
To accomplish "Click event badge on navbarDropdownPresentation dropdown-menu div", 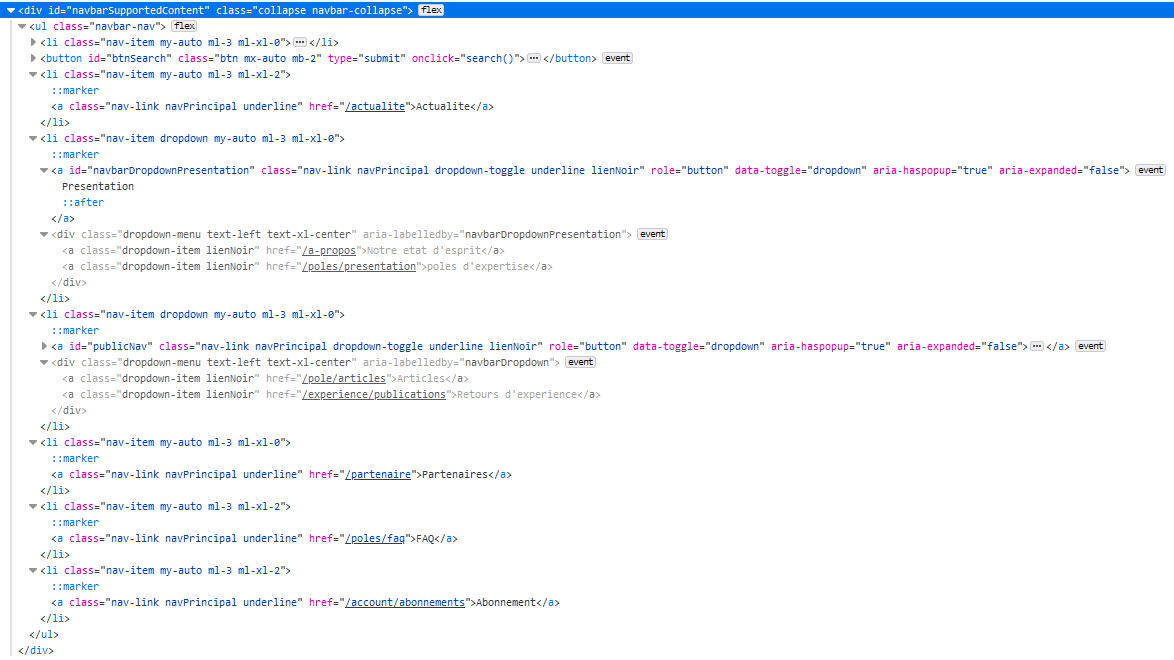I will [652, 234].
